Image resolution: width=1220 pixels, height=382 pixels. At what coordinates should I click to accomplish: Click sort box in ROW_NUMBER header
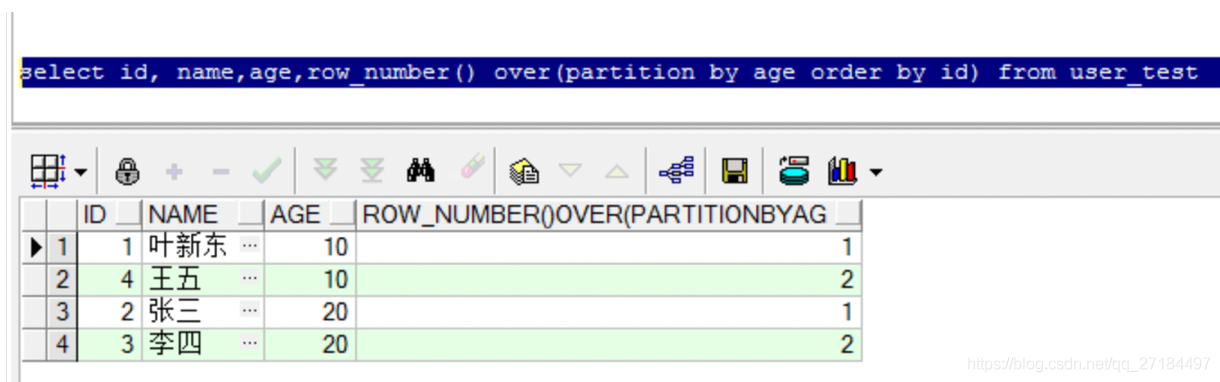coord(849,214)
